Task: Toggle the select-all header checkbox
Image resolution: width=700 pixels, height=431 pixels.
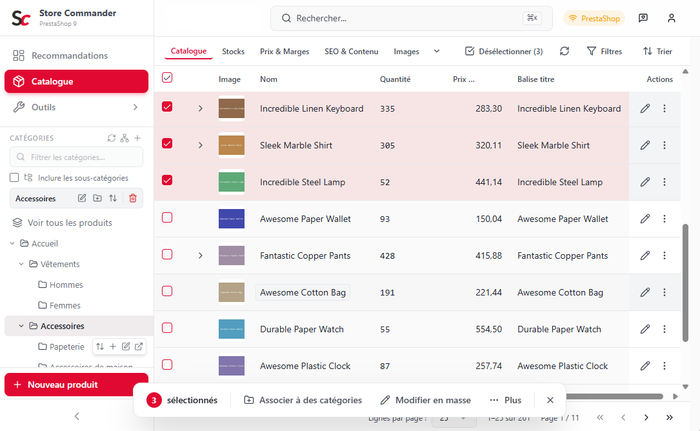Action: coord(167,78)
